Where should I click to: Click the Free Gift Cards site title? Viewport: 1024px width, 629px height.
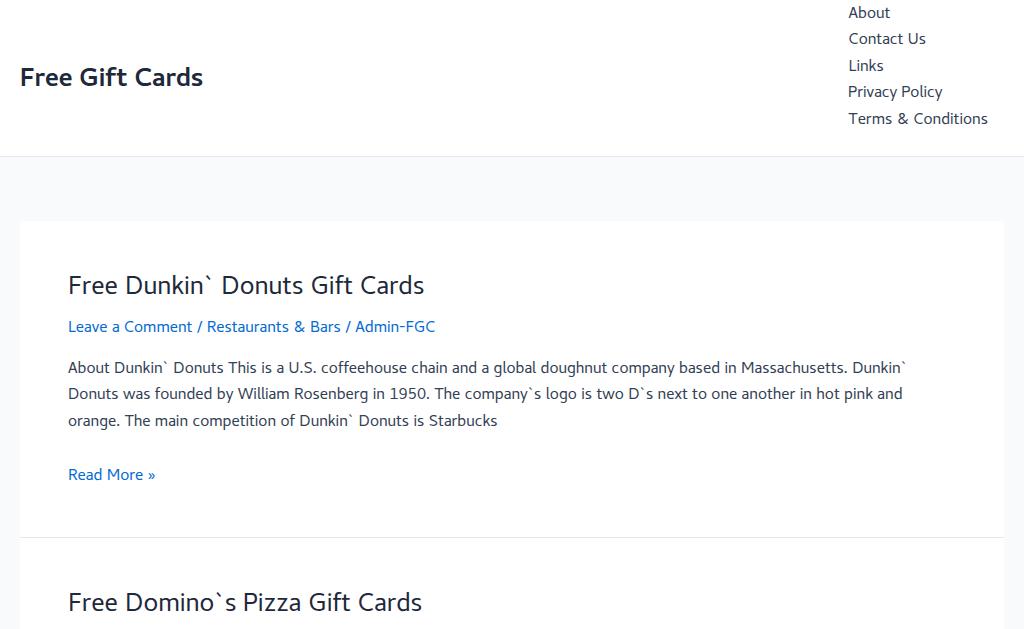point(111,77)
